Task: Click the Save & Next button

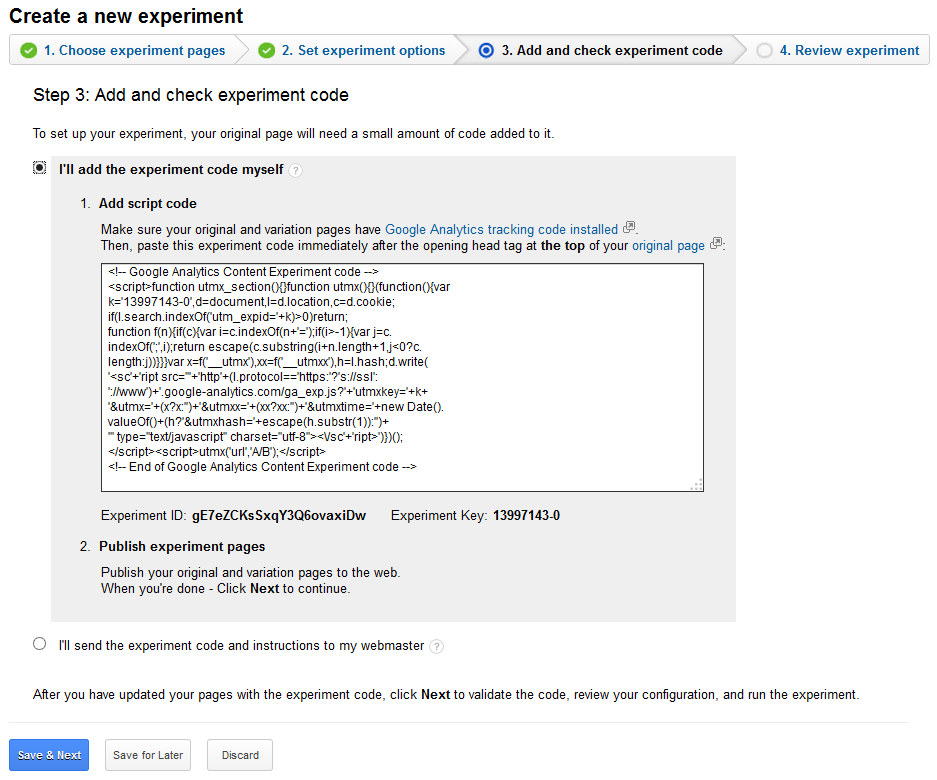Action: click(x=49, y=755)
